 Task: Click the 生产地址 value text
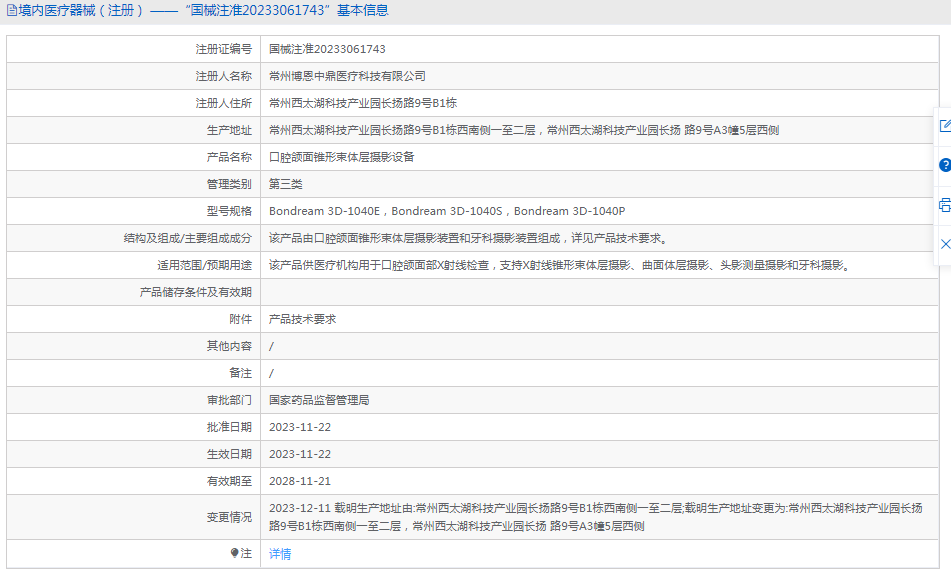click(524, 130)
